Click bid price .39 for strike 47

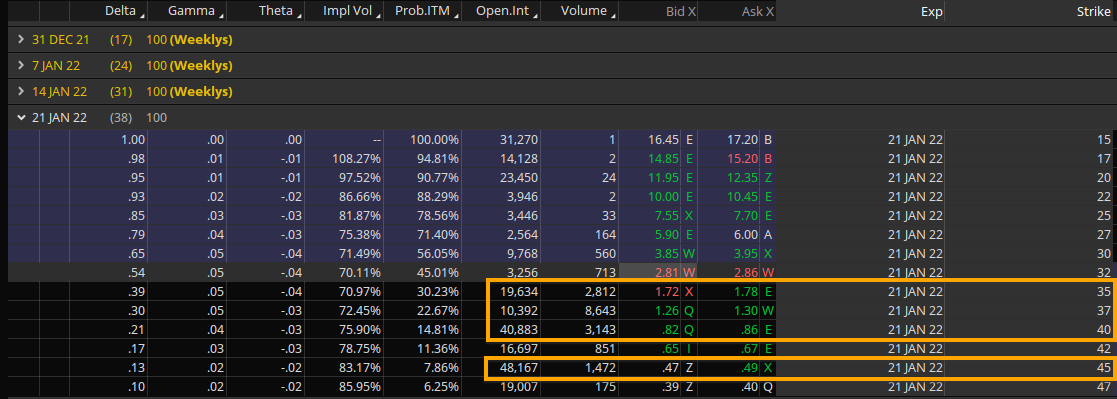tap(670, 388)
